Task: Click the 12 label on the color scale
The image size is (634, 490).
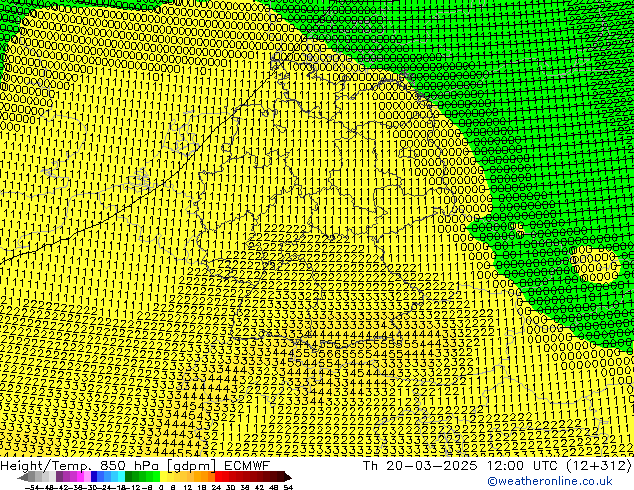Action: (187, 487)
